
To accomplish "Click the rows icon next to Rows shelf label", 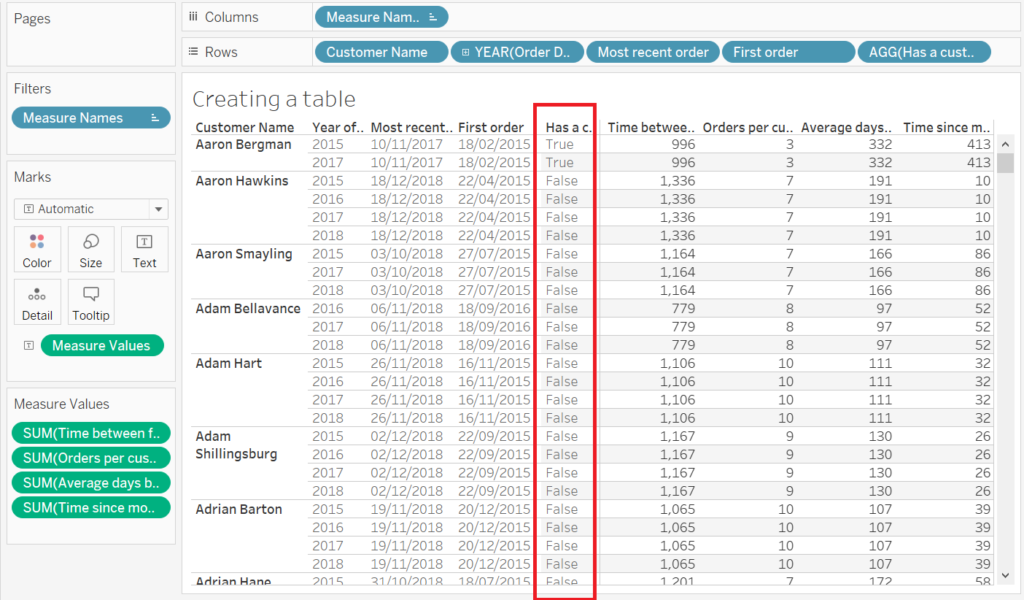I will coord(194,51).
